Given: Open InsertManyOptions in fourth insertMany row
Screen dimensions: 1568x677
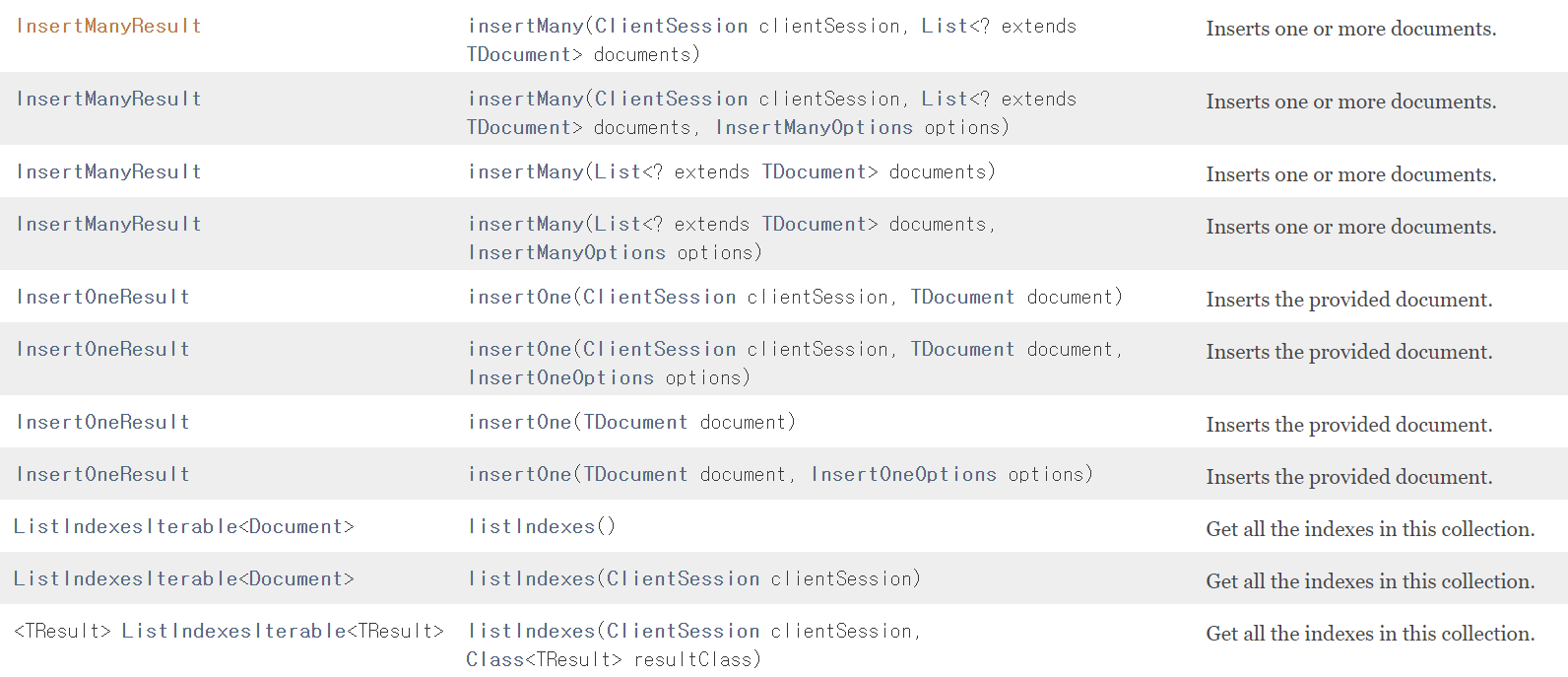Looking at the screenshot, I should [566, 252].
